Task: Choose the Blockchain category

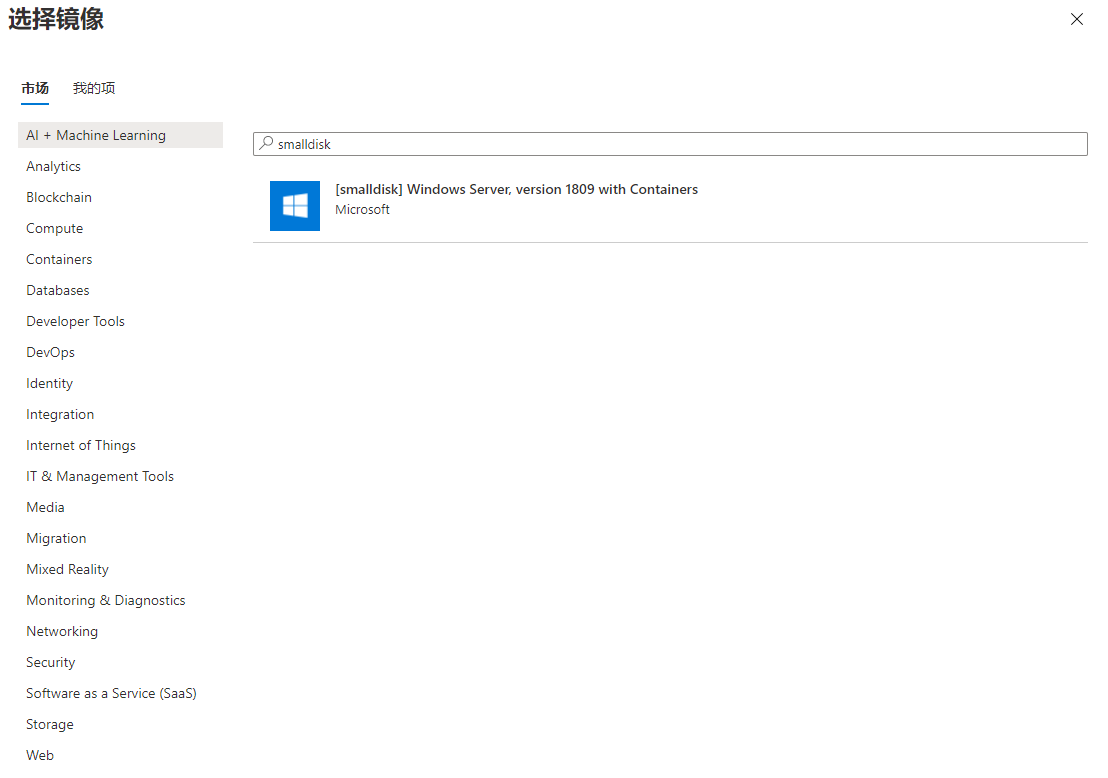Action: [x=59, y=197]
